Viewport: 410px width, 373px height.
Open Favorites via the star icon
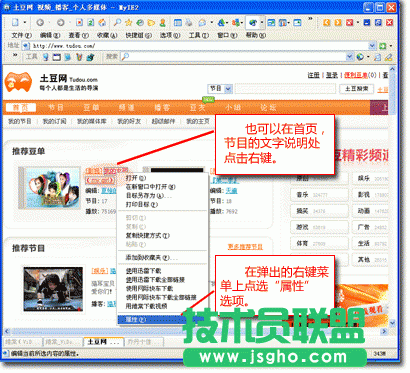129,23
